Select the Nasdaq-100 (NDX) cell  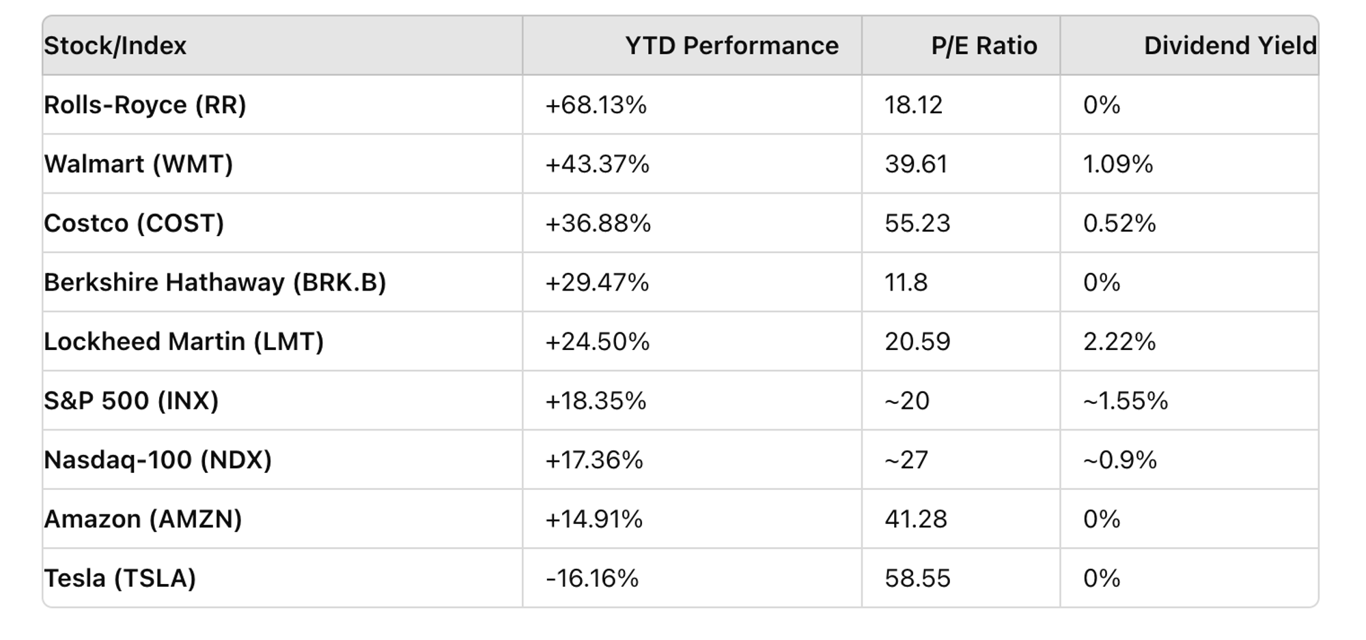click(158, 460)
